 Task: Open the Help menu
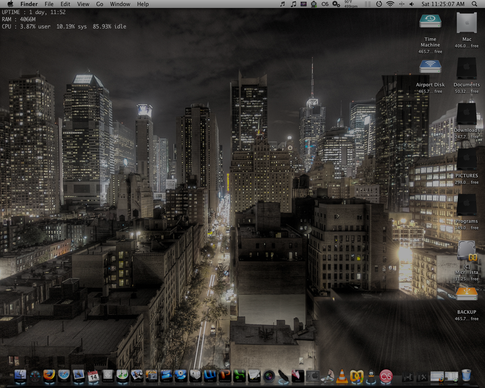[x=143, y=4]
